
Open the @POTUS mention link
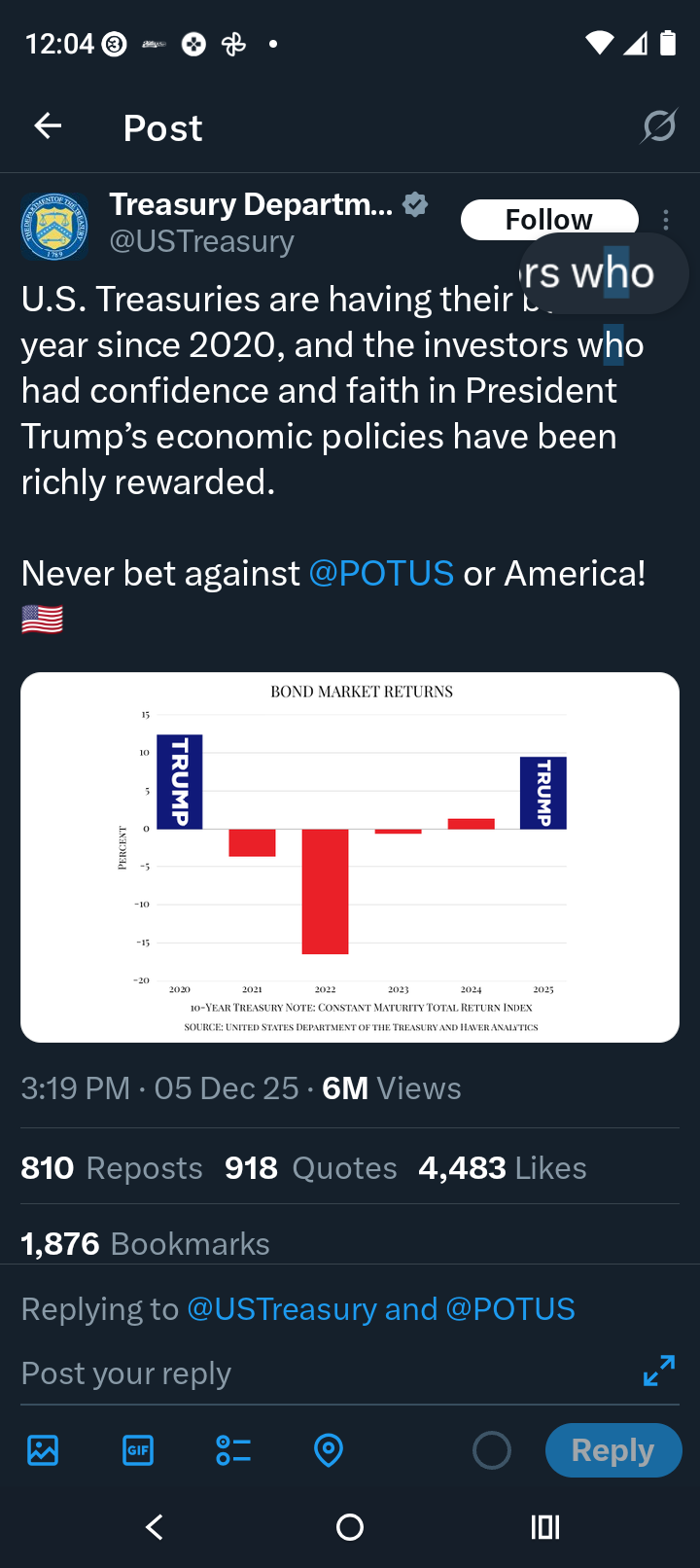point(381,574)
